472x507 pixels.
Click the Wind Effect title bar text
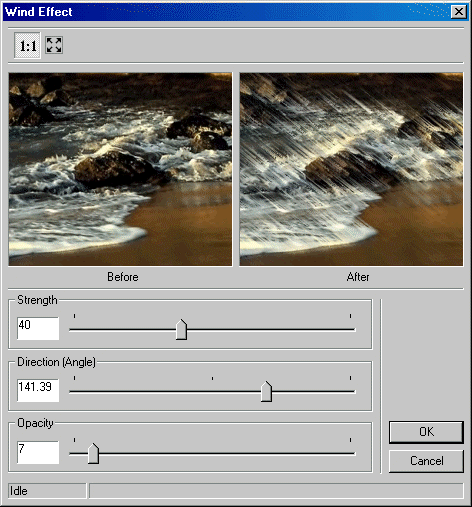click(39, 12)
